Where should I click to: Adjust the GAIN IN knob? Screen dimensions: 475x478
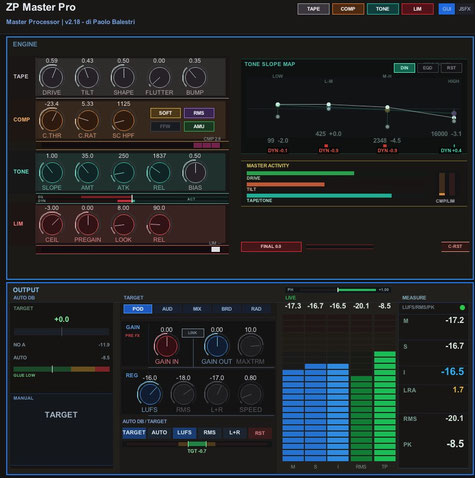[x=166, y=346]
